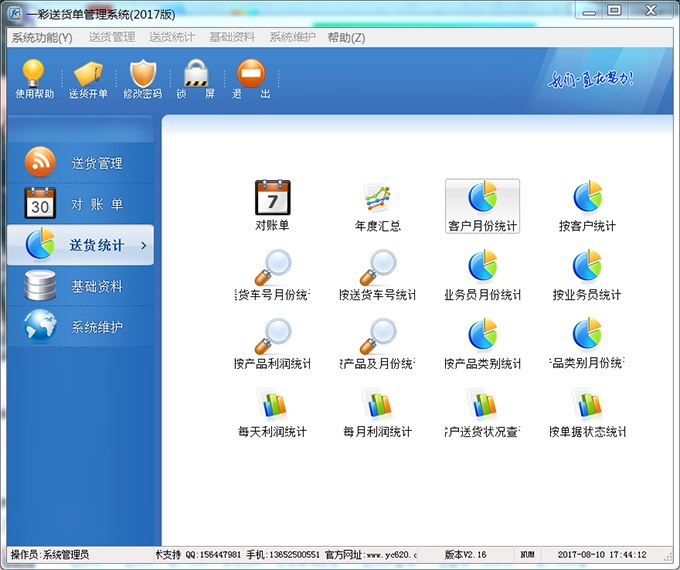
Task: Close the application window
Action: pos(651,11)
